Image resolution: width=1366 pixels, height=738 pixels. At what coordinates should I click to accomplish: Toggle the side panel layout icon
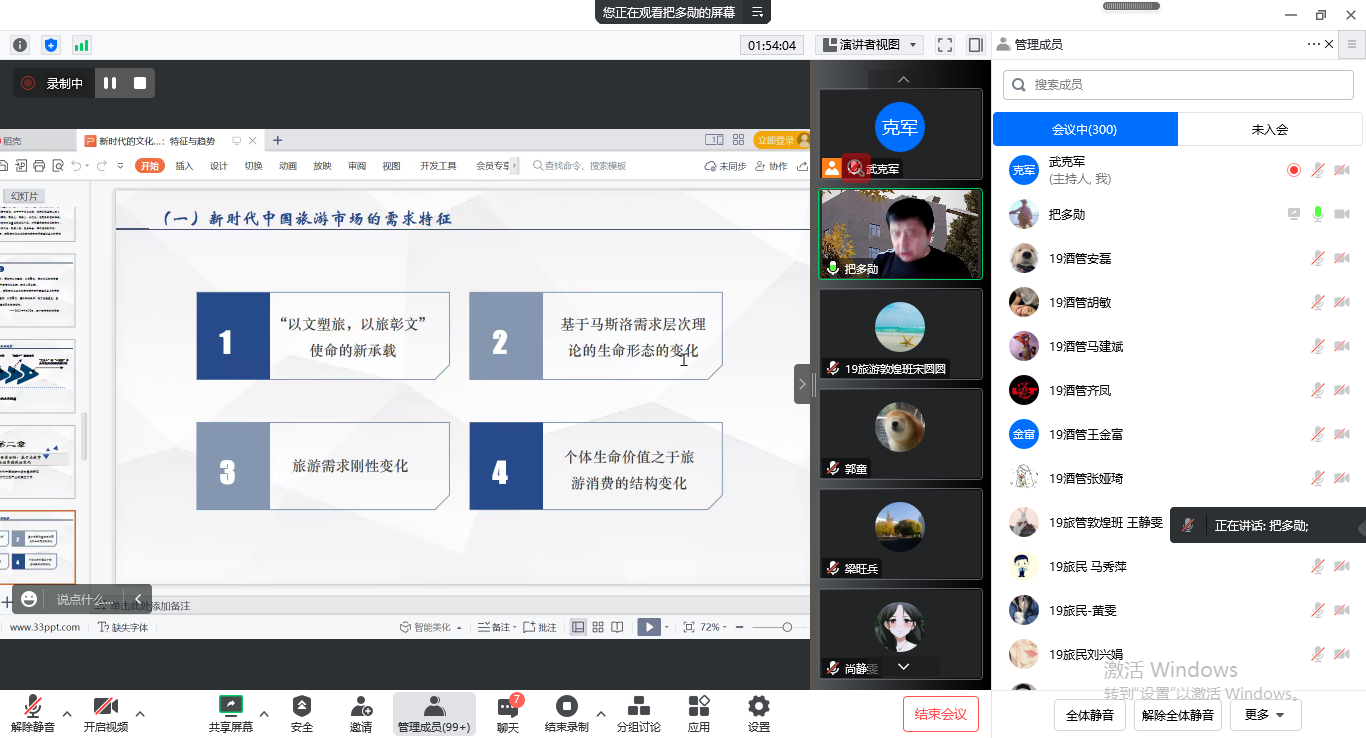(975, 45)
